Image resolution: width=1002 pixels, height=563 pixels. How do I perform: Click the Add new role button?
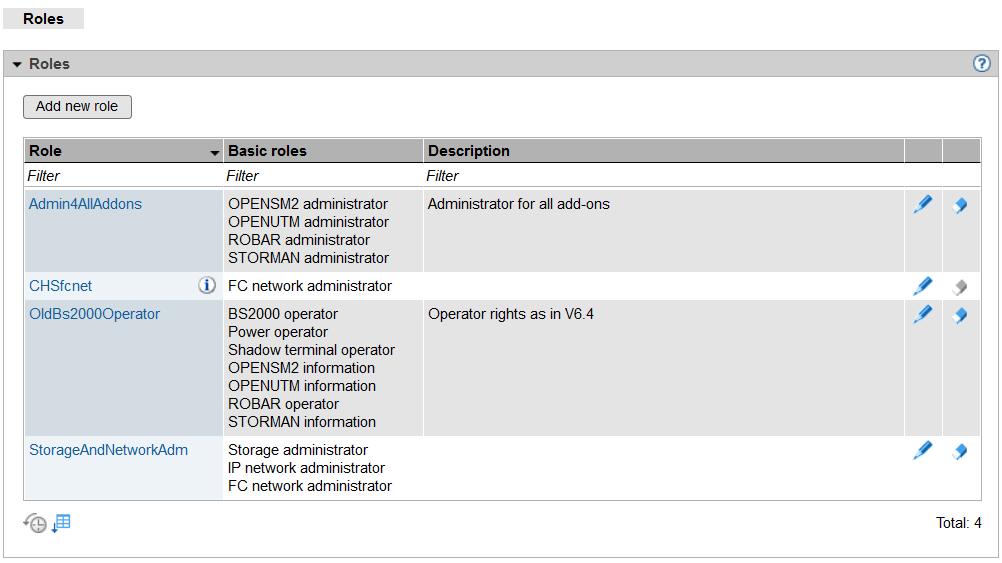click(x=77, y=106)
